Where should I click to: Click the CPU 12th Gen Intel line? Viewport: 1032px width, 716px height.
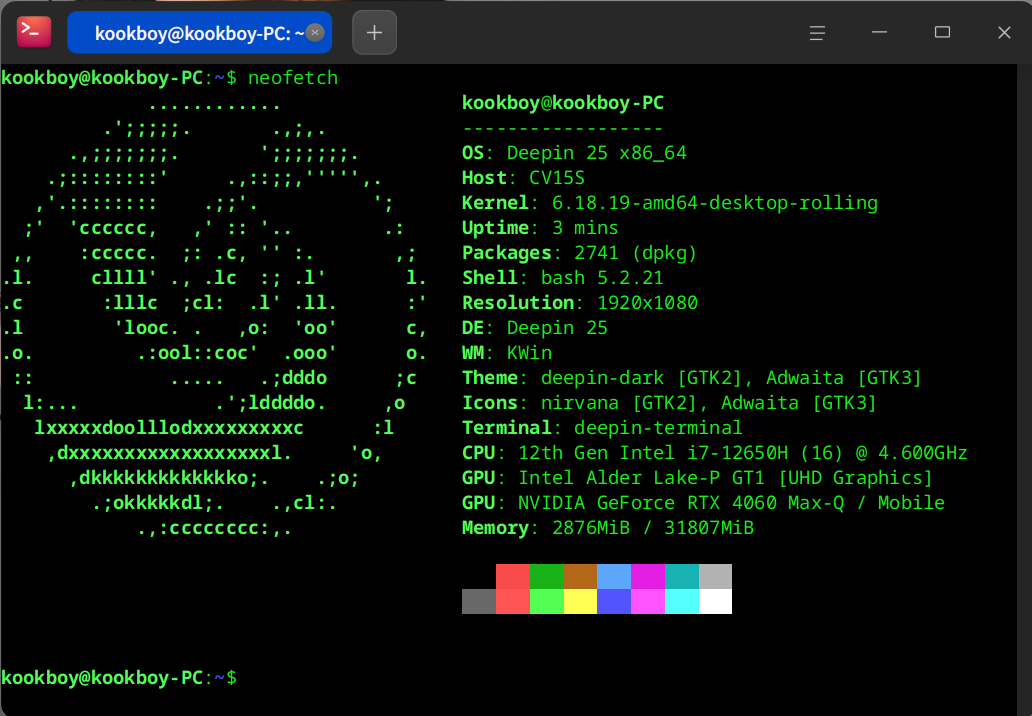coord(714,453)
